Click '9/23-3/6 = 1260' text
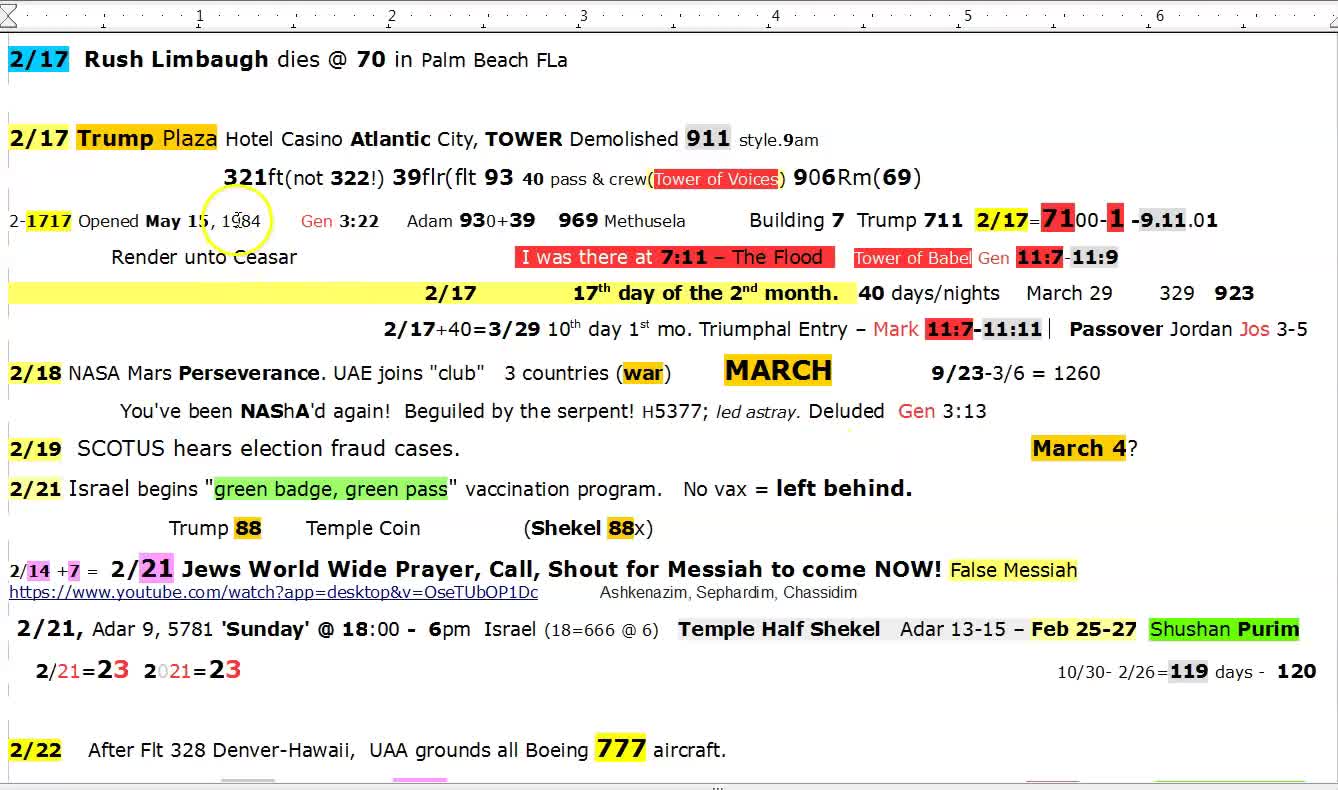Viewport: 1338px width, 790px height. 1016,373
